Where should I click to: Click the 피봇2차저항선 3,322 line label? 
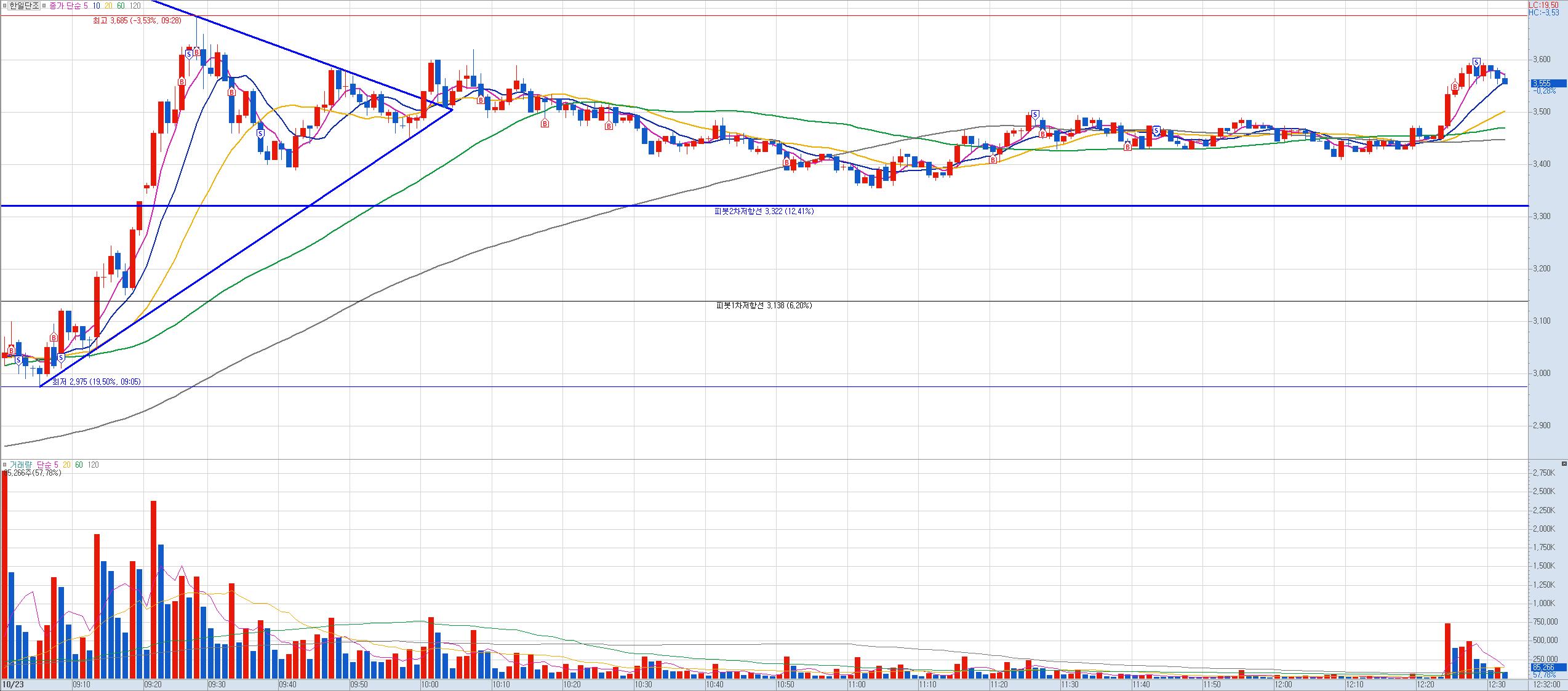point(764,212)
